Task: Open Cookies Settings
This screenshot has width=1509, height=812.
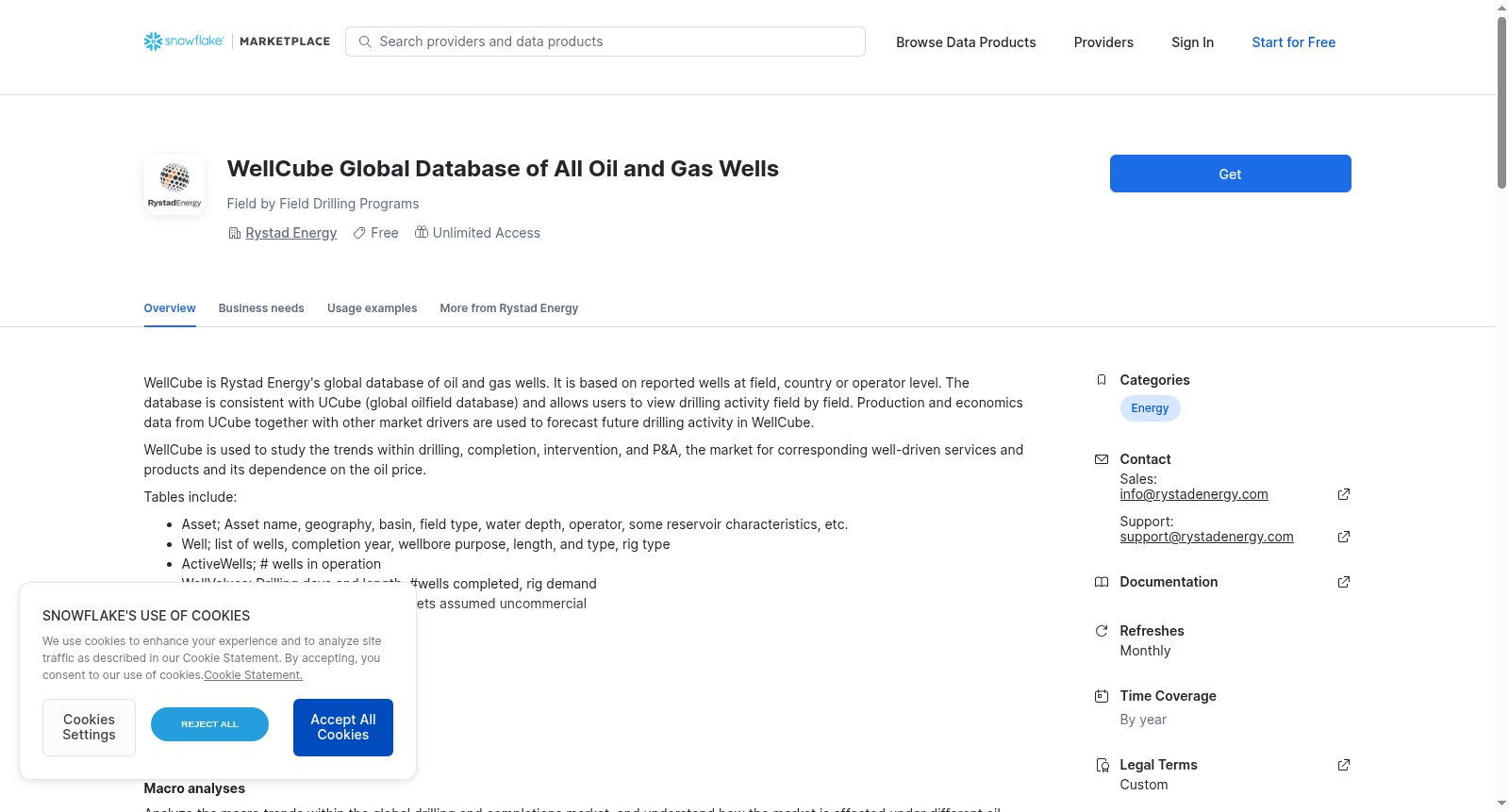Action: tap(89, 727)
